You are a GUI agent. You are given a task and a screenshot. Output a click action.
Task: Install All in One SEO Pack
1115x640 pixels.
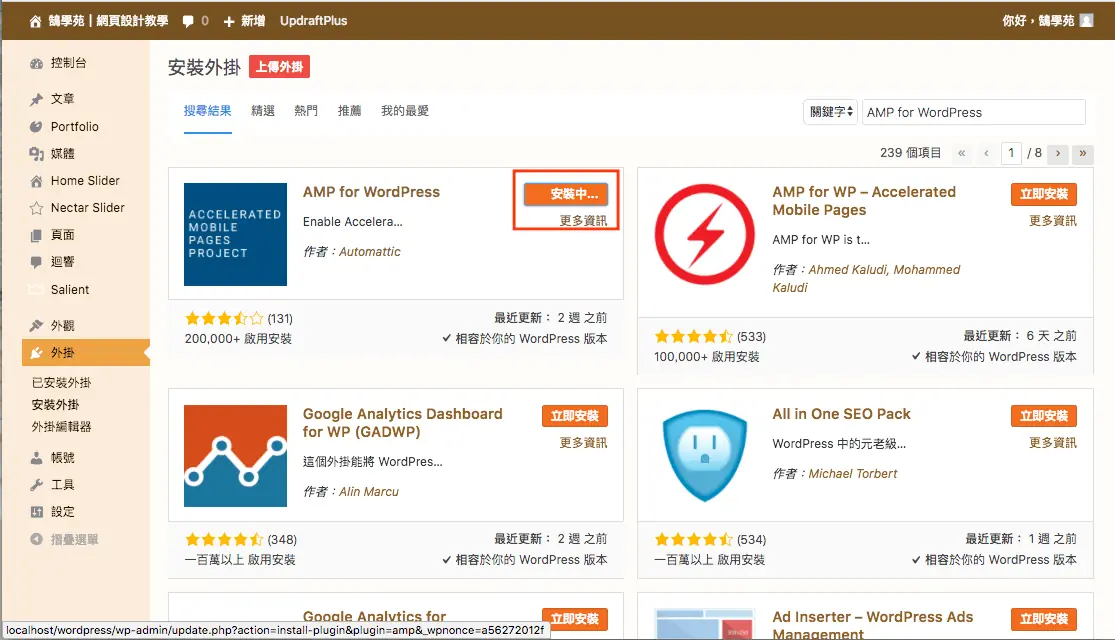point(1044,416)
